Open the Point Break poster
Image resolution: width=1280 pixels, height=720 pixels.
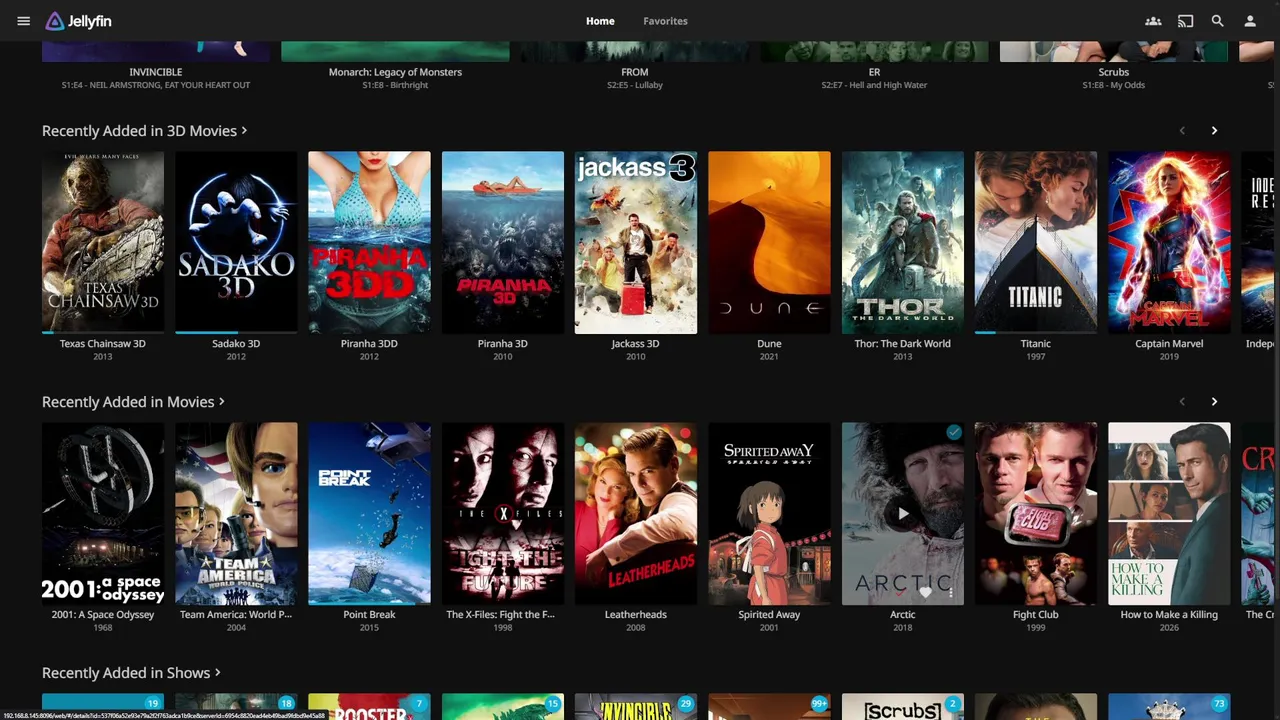click(369, 514)
